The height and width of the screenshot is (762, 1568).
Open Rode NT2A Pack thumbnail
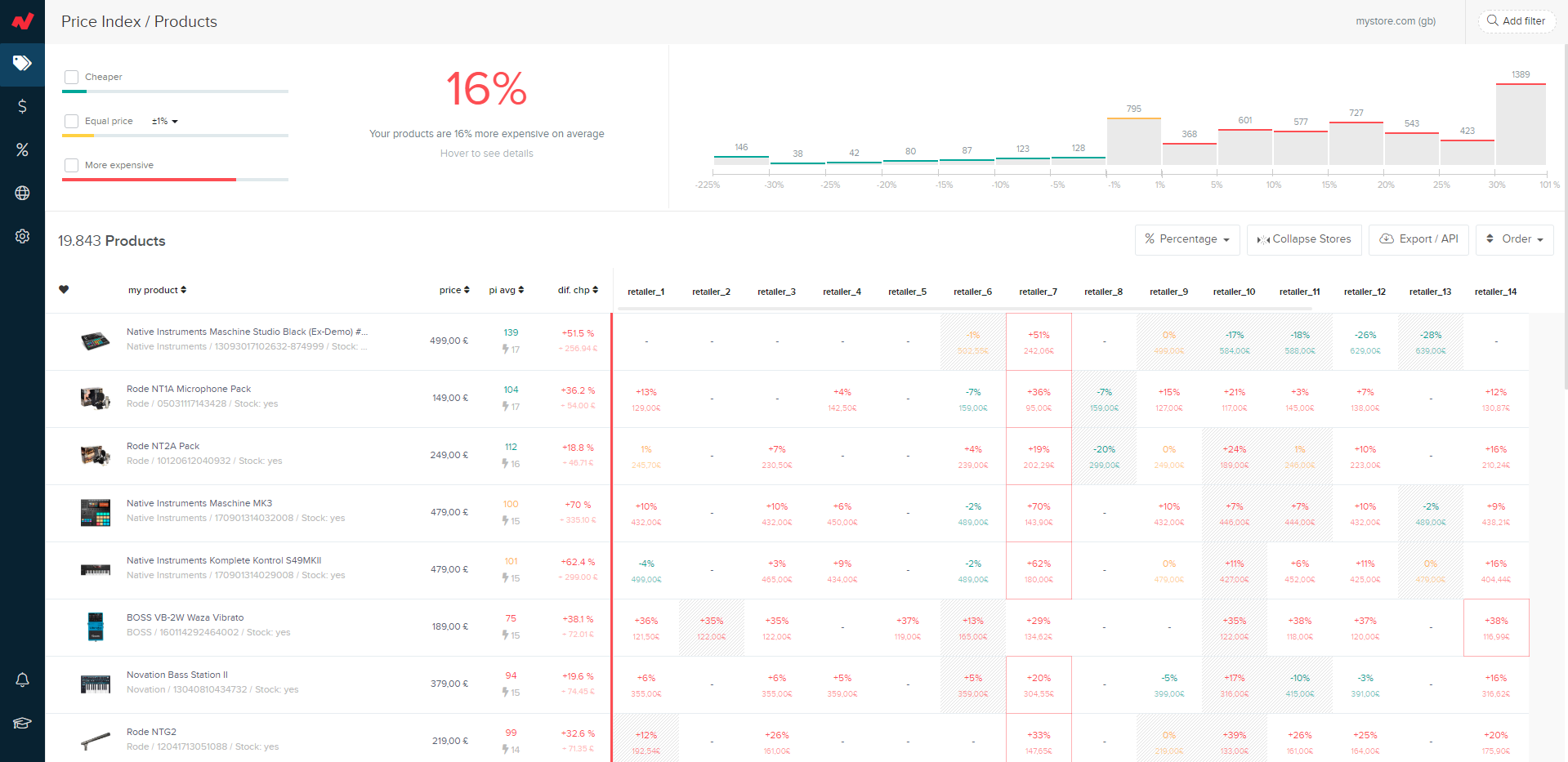pos(96,455)
